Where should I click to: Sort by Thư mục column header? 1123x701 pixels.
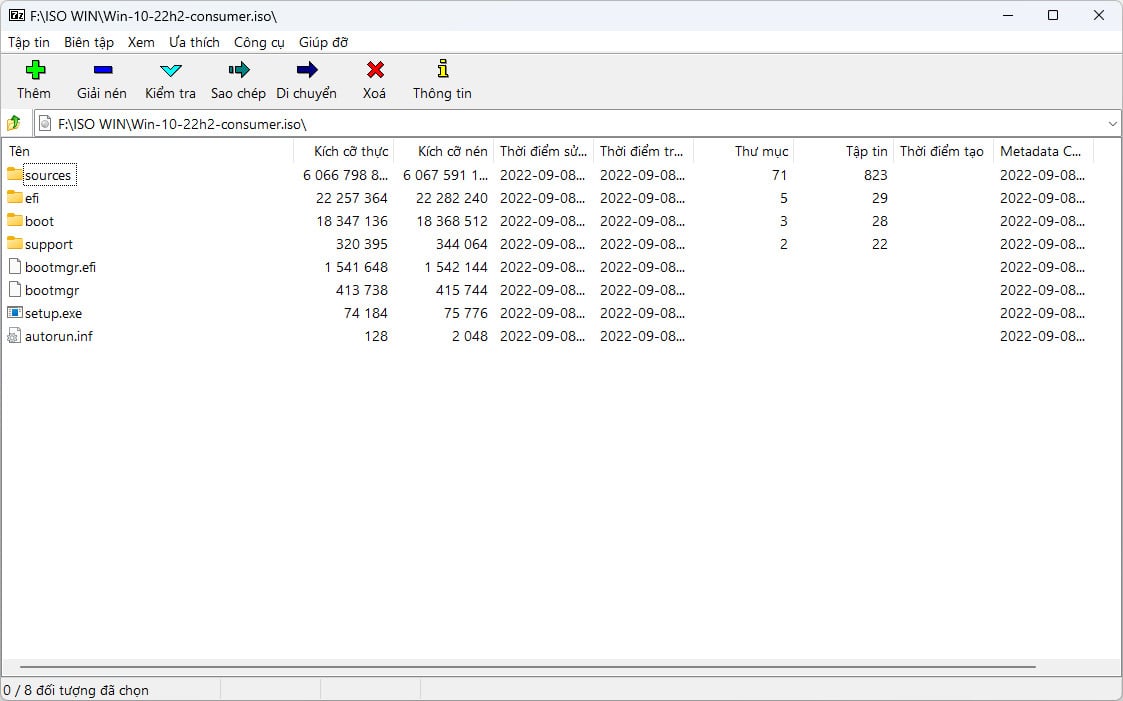[744, 151]
